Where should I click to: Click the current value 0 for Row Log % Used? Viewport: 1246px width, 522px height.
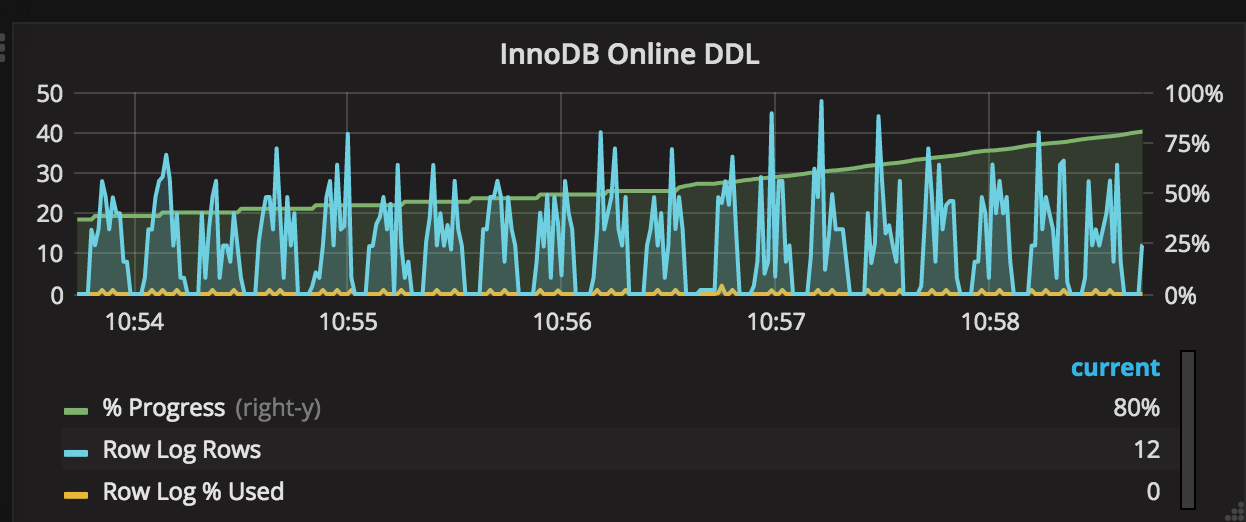(x=1153, y=492)
